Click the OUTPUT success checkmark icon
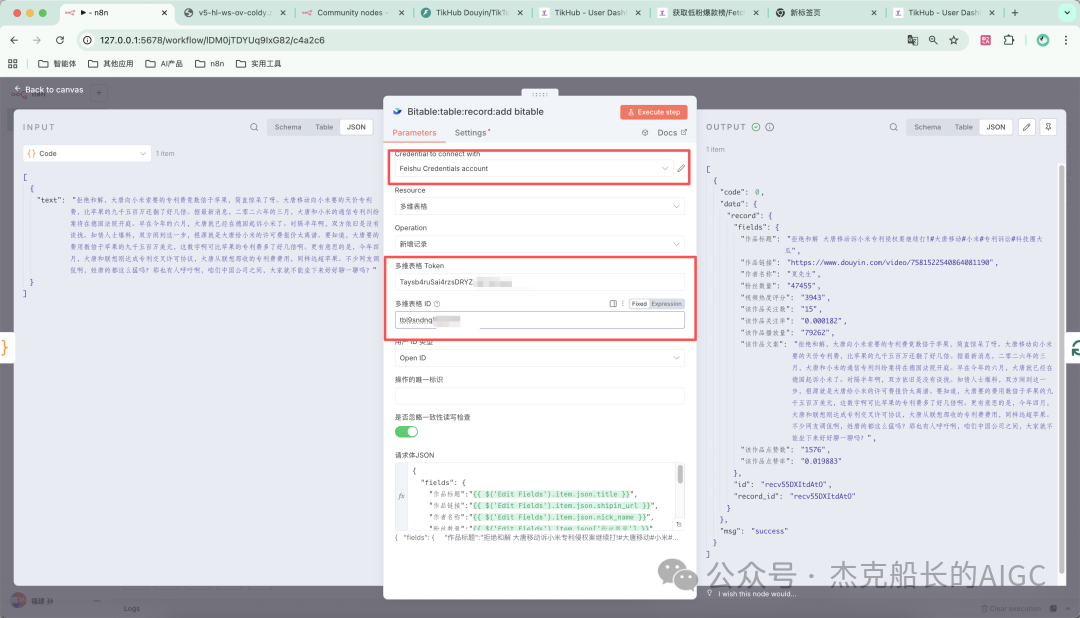Image resolution: width=1080 pixels, height=618 pixels. pos(756,127)
